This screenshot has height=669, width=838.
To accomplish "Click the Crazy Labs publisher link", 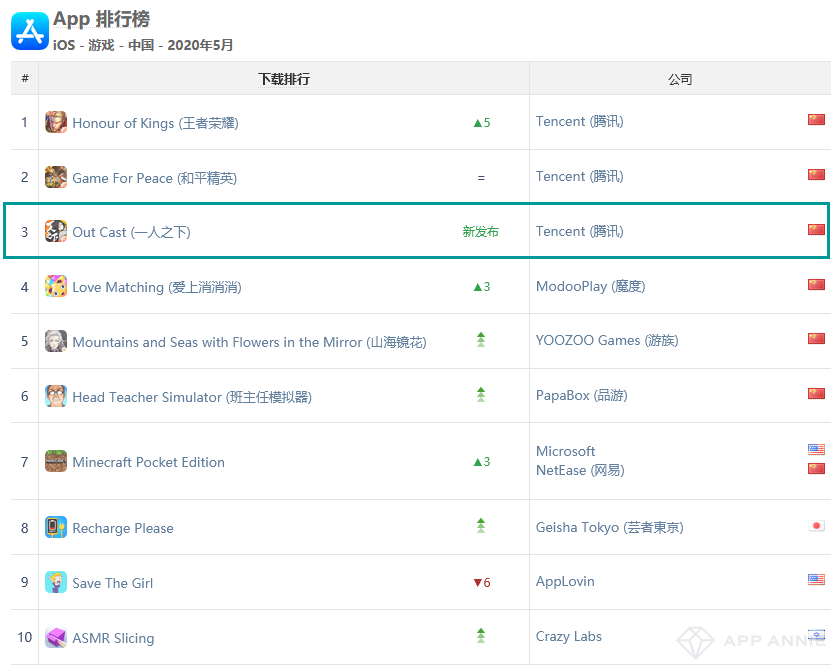I will click(x=569, y=636).
